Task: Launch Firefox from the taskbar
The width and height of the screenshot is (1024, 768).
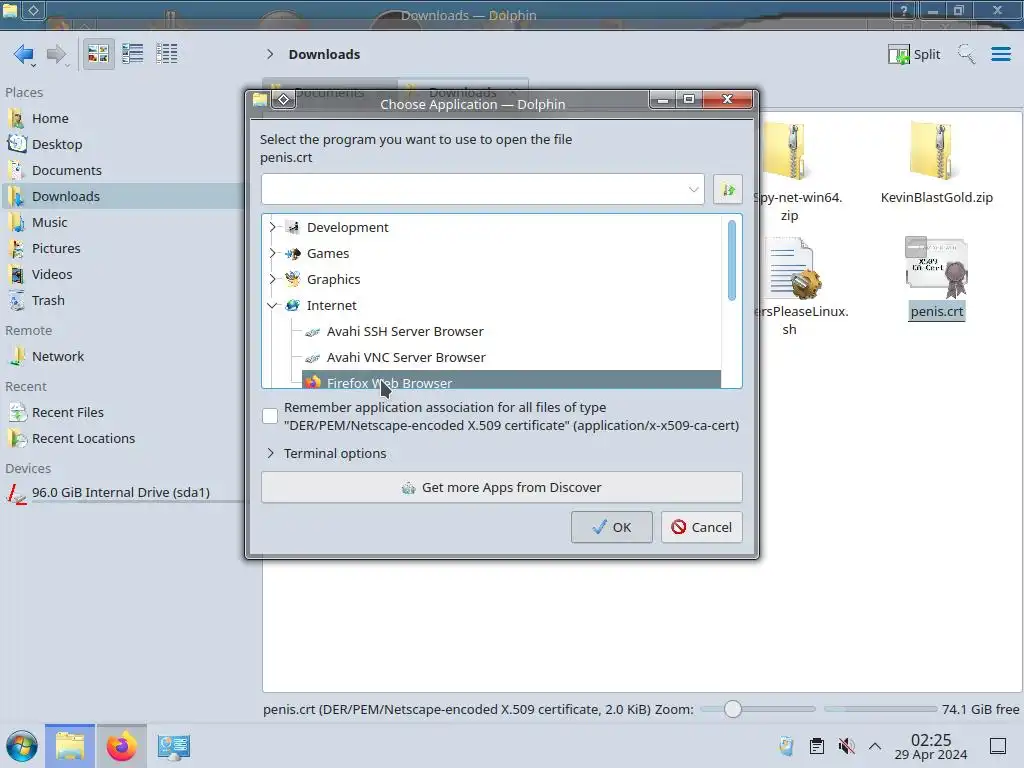Action: [x=121, y=746]
